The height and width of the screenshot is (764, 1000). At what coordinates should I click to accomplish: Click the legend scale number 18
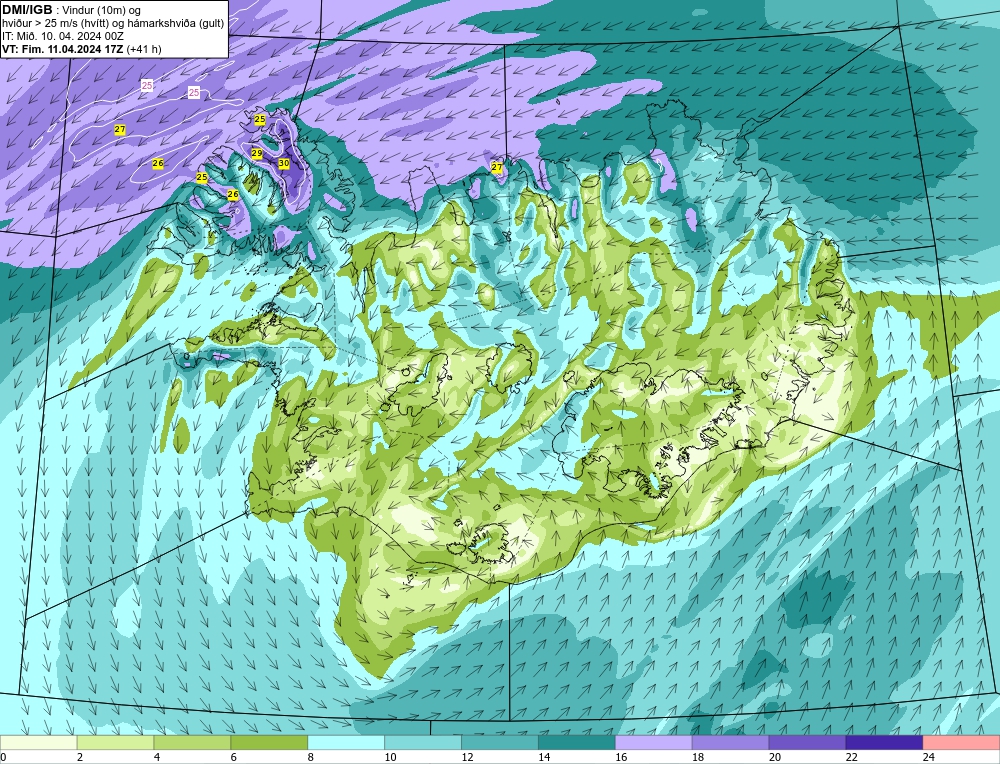[698, 757]
